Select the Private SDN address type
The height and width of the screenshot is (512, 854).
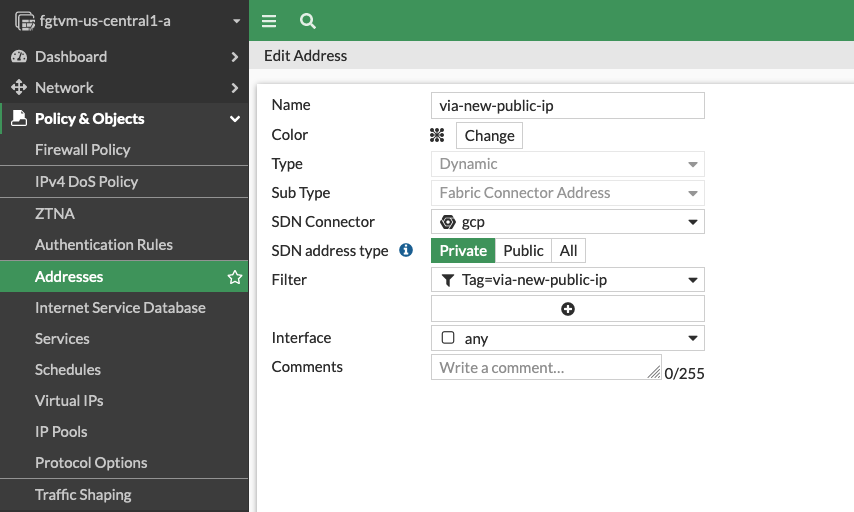point(463,251)
